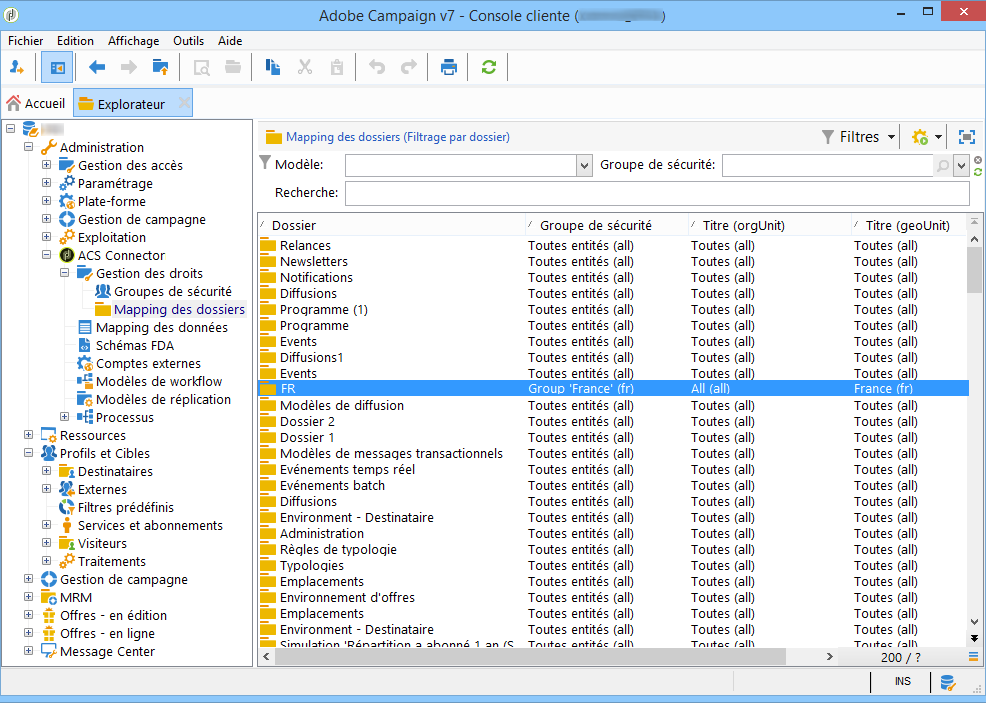Image resolution: width=1003 pixels, height=707 pixels.
Task: Select the Environnement d'offres row
Action: click(613, 598)
